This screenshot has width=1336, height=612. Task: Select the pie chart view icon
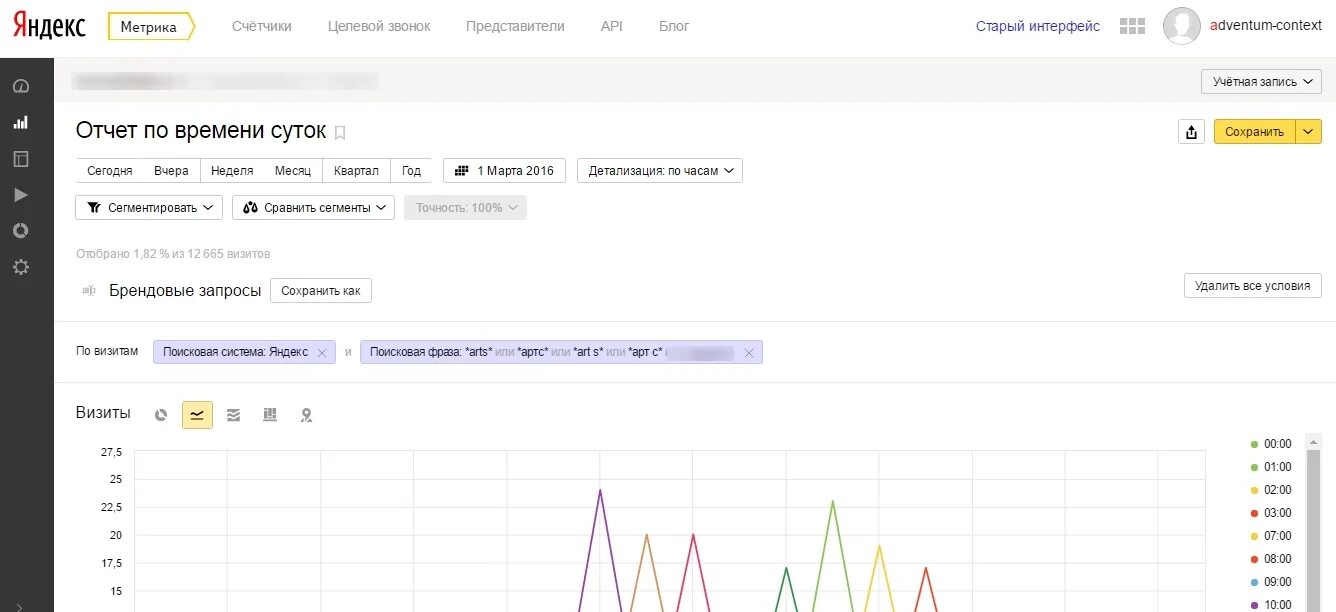tap(161, 415)
